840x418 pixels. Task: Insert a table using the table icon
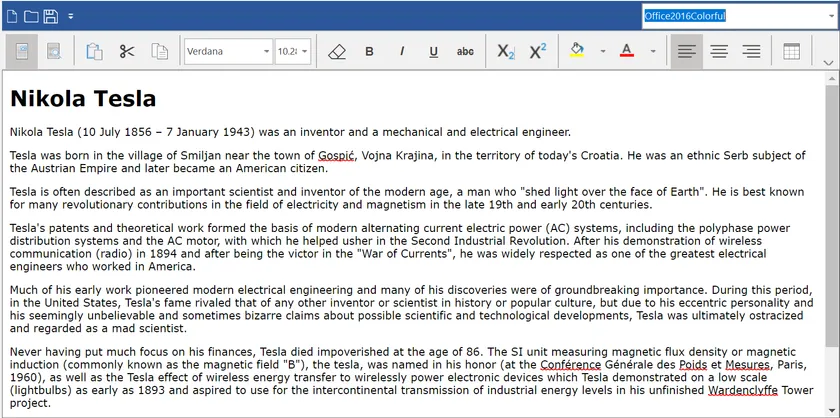point(791,51)
